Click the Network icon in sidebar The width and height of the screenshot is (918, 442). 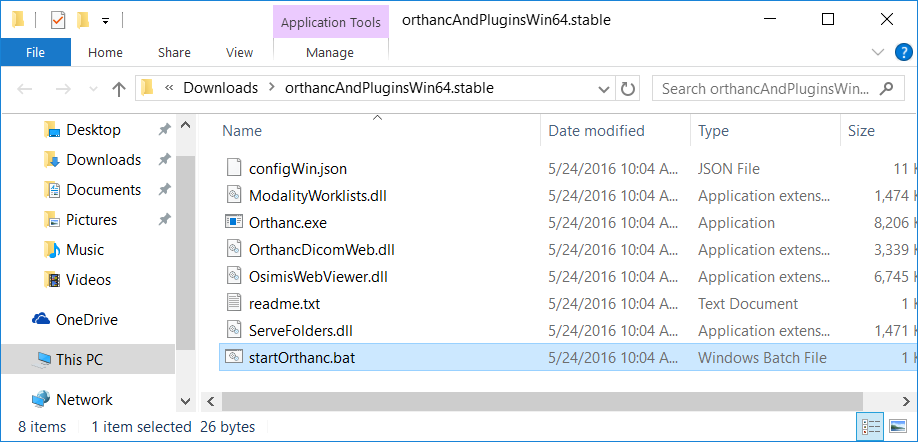[41, 399]
